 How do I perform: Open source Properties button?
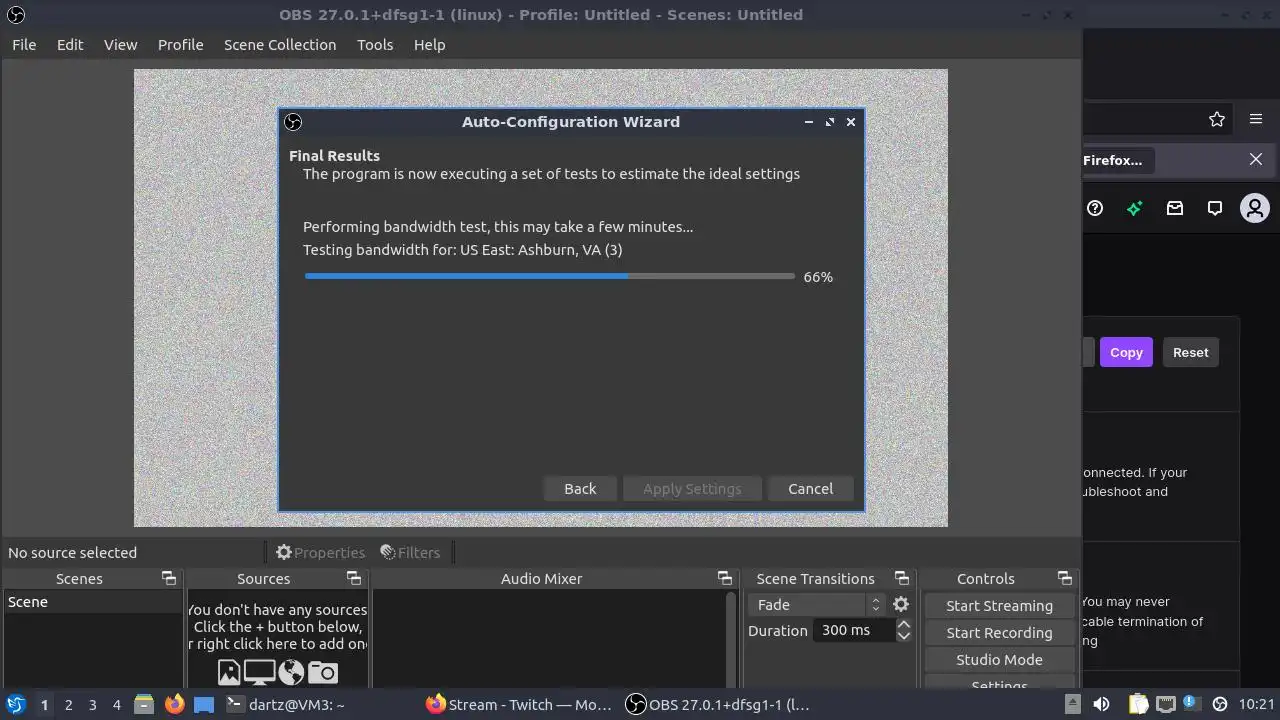coord(320,552)
